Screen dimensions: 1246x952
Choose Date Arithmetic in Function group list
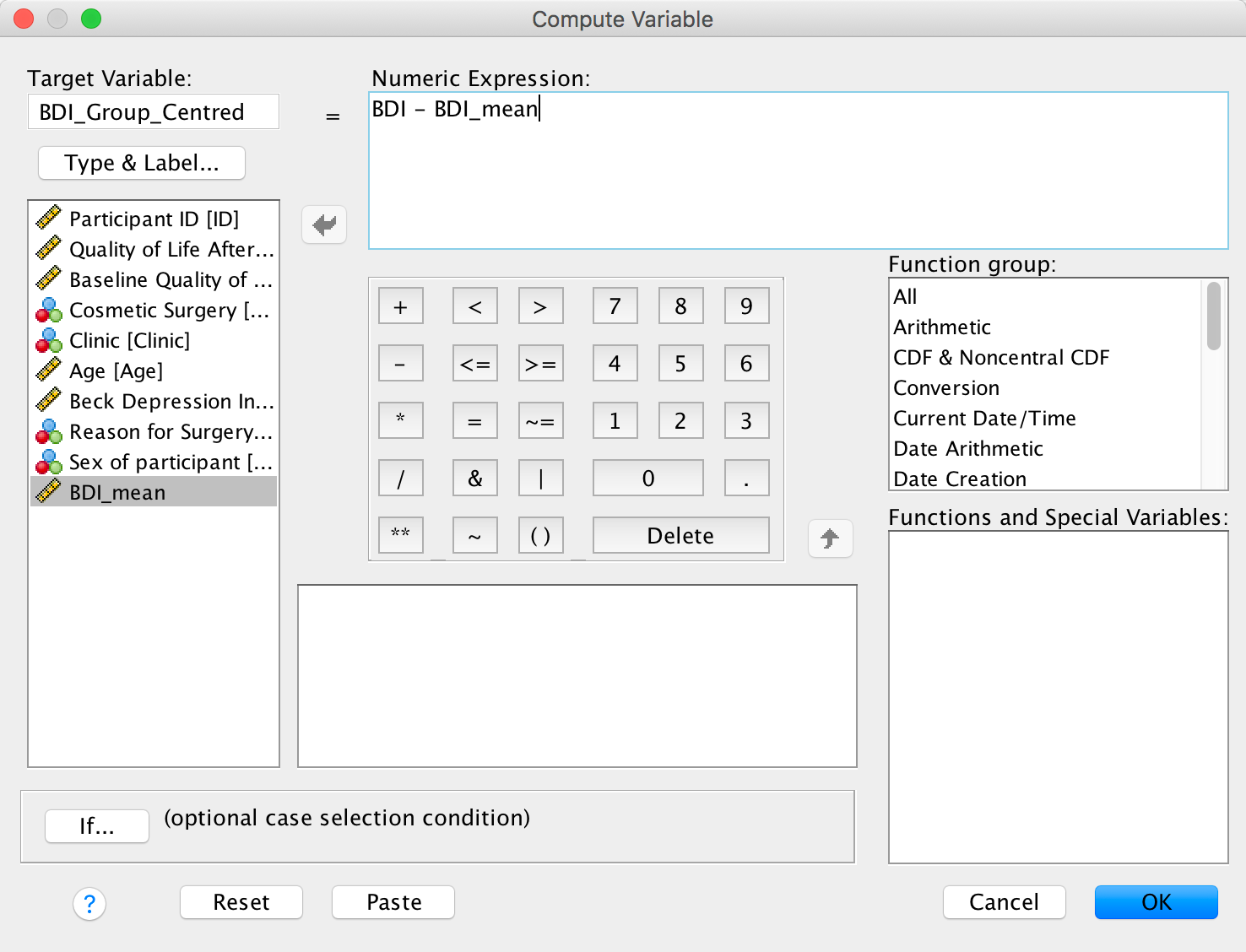[967, 449]
